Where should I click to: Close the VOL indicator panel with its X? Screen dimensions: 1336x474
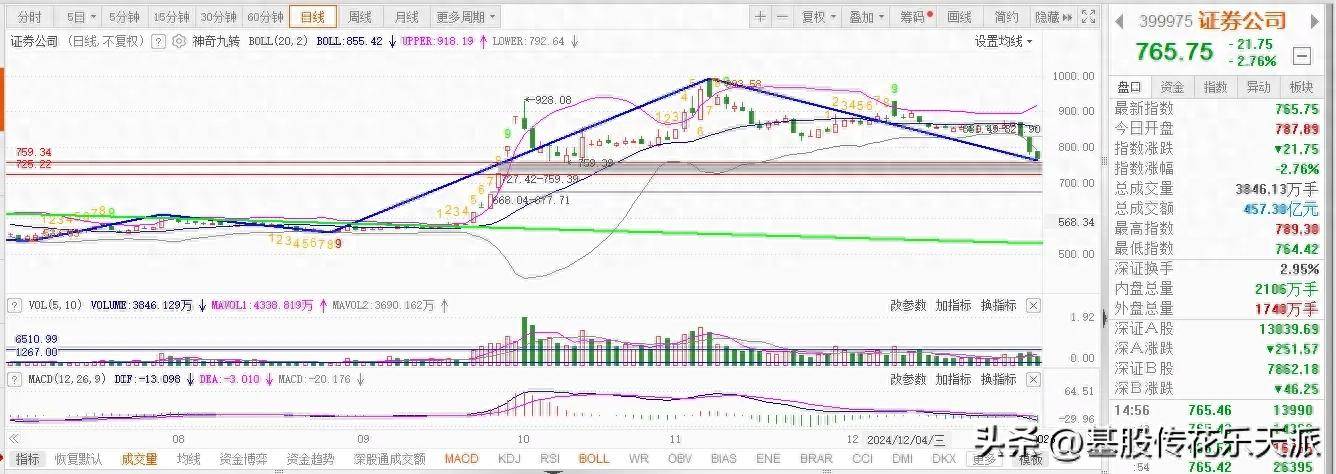tap(1033, 305)
